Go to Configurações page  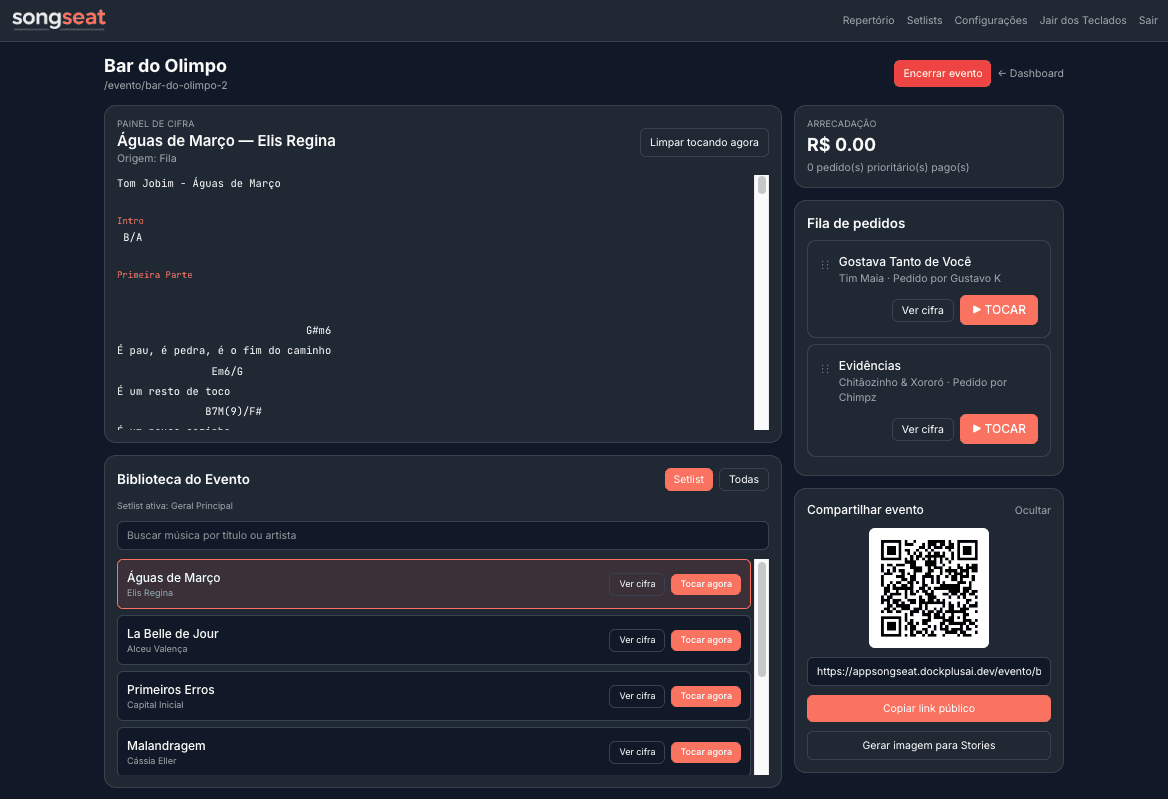click(x=990, y=20)
